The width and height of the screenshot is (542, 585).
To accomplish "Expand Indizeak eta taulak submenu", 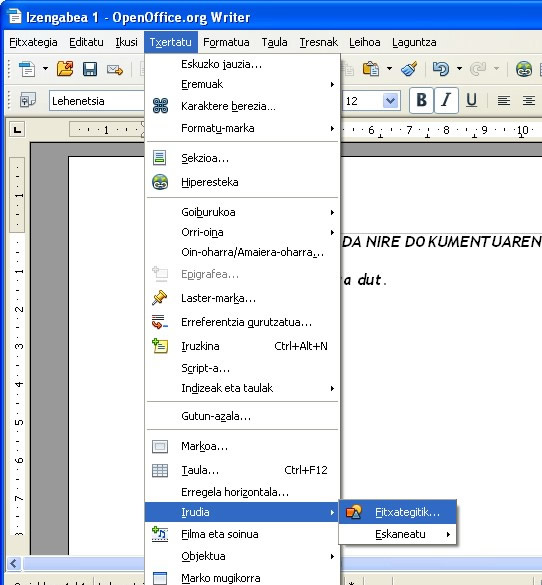I will point(242,388).
